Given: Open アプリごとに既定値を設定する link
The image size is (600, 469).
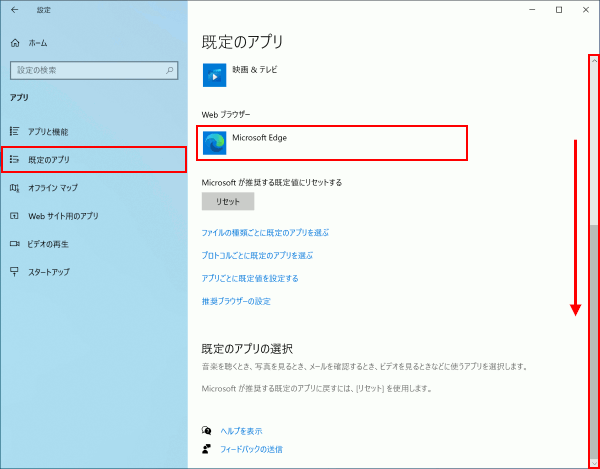Looking at the screenshot, I should (250, 278).
